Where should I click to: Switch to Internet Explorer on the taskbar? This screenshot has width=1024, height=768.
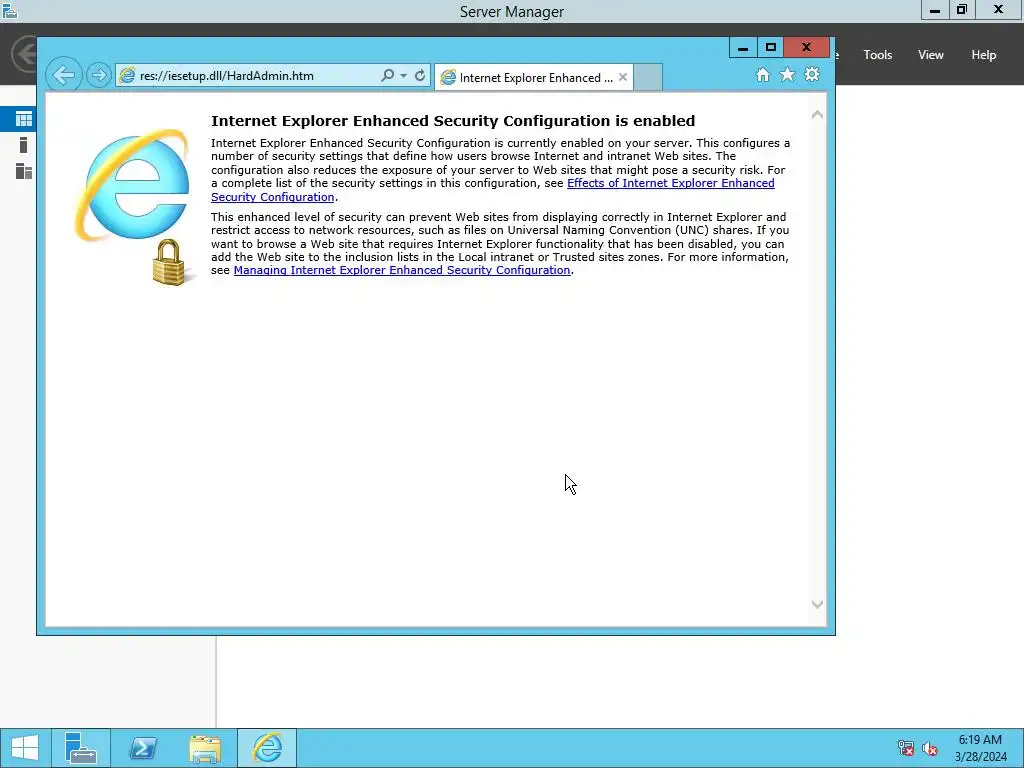click(267, 748)
